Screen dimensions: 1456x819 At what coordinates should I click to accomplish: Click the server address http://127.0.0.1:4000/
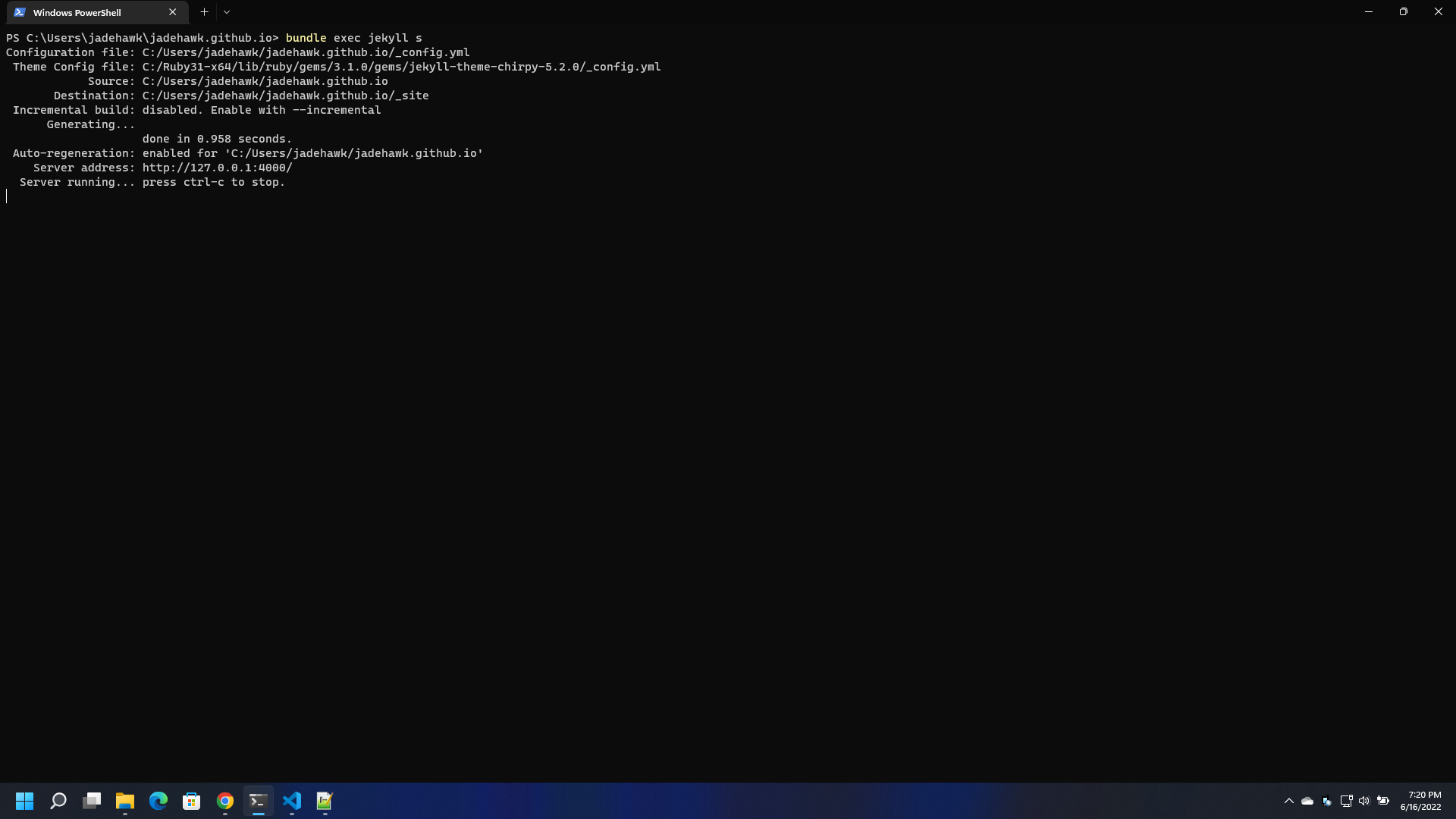click(x=217, y=168)
